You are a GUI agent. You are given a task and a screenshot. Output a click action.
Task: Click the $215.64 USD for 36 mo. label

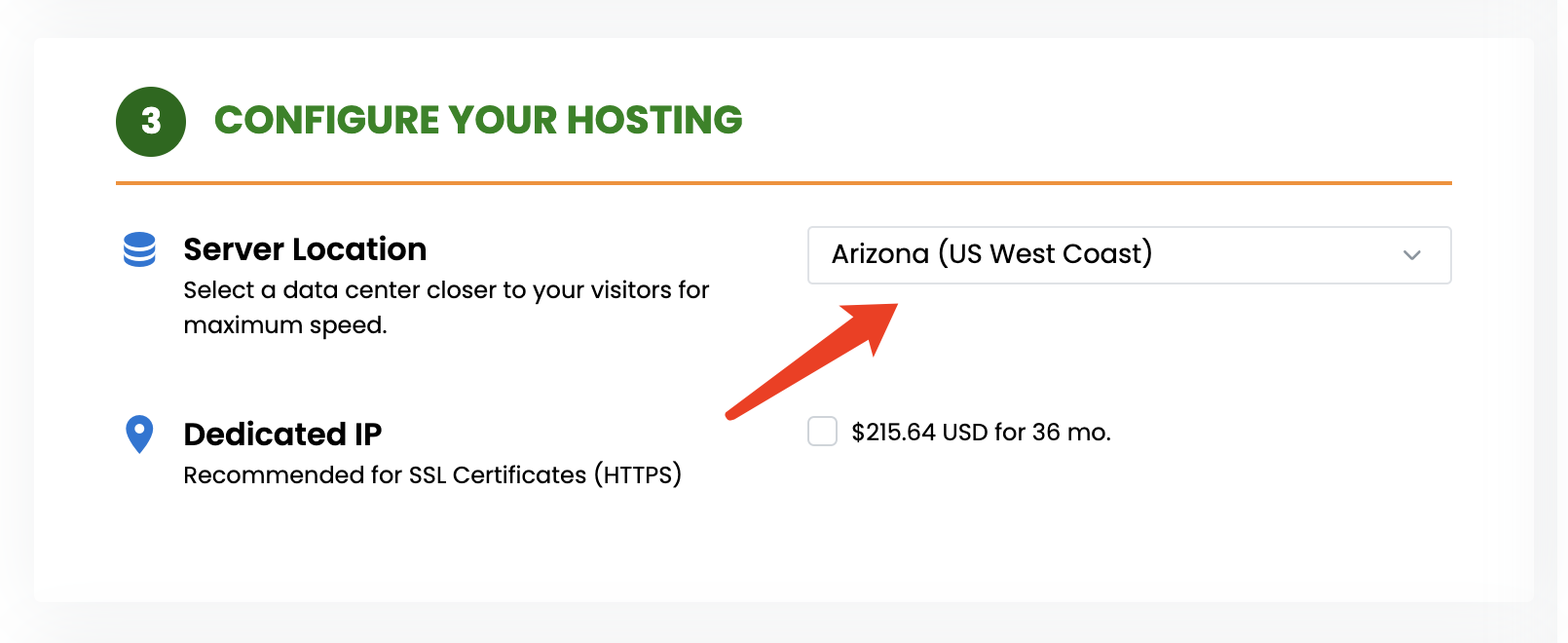[x=981, y=432]
